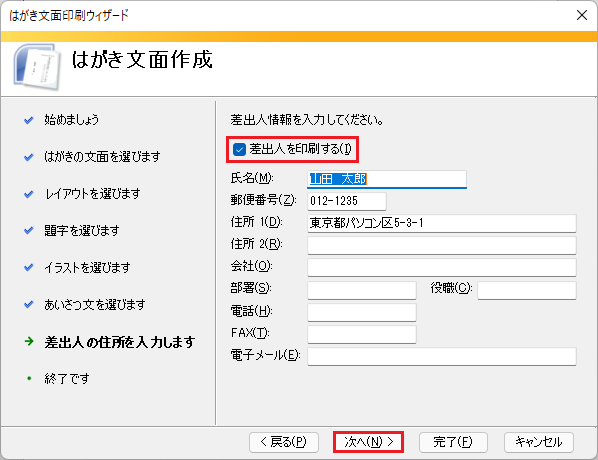Click the checkmark icon beside 題字を選びます
This screenshot has width=598, height=460.
tap(29, 230)
